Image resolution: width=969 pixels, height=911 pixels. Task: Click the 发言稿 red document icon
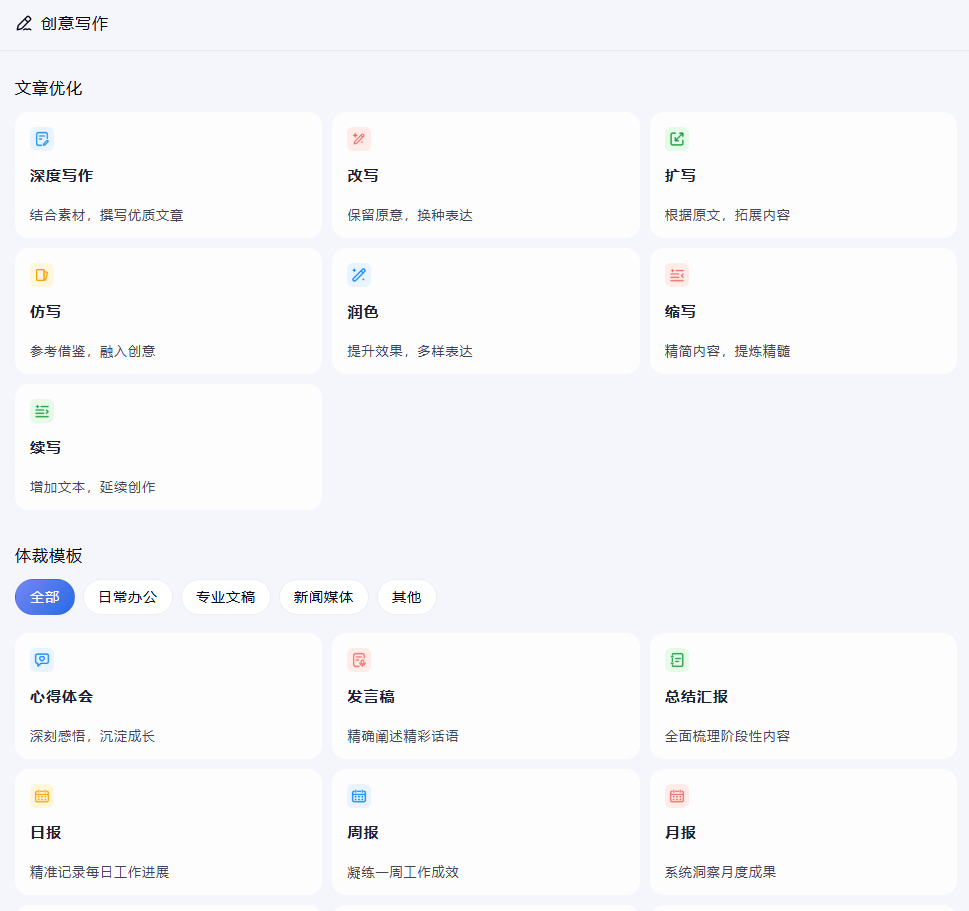tap(359, 660)
